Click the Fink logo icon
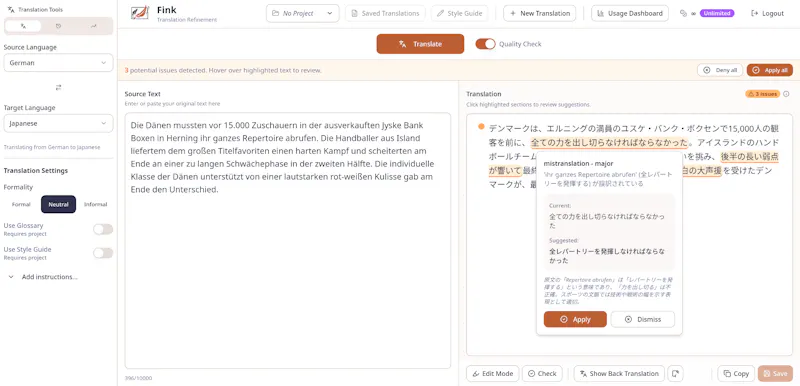Viewport: 800px width, 386px height. pyautogui.click(x=139, y=13)
